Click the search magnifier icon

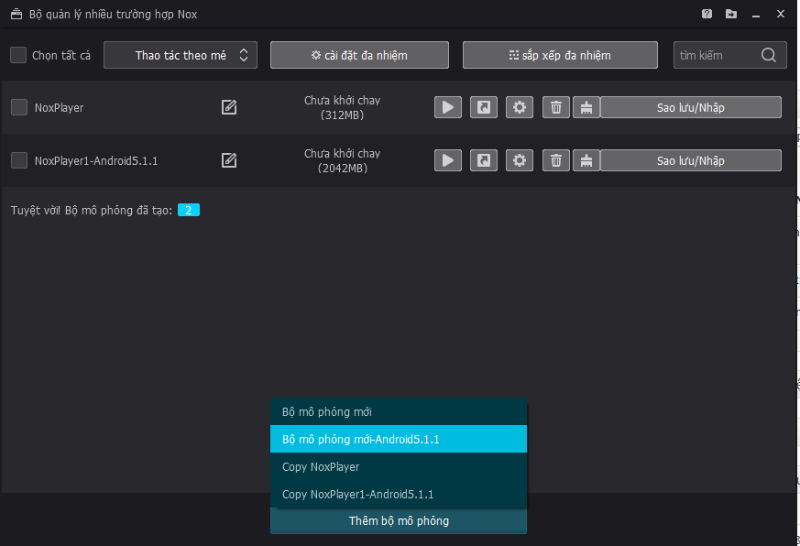coord(768,55)
